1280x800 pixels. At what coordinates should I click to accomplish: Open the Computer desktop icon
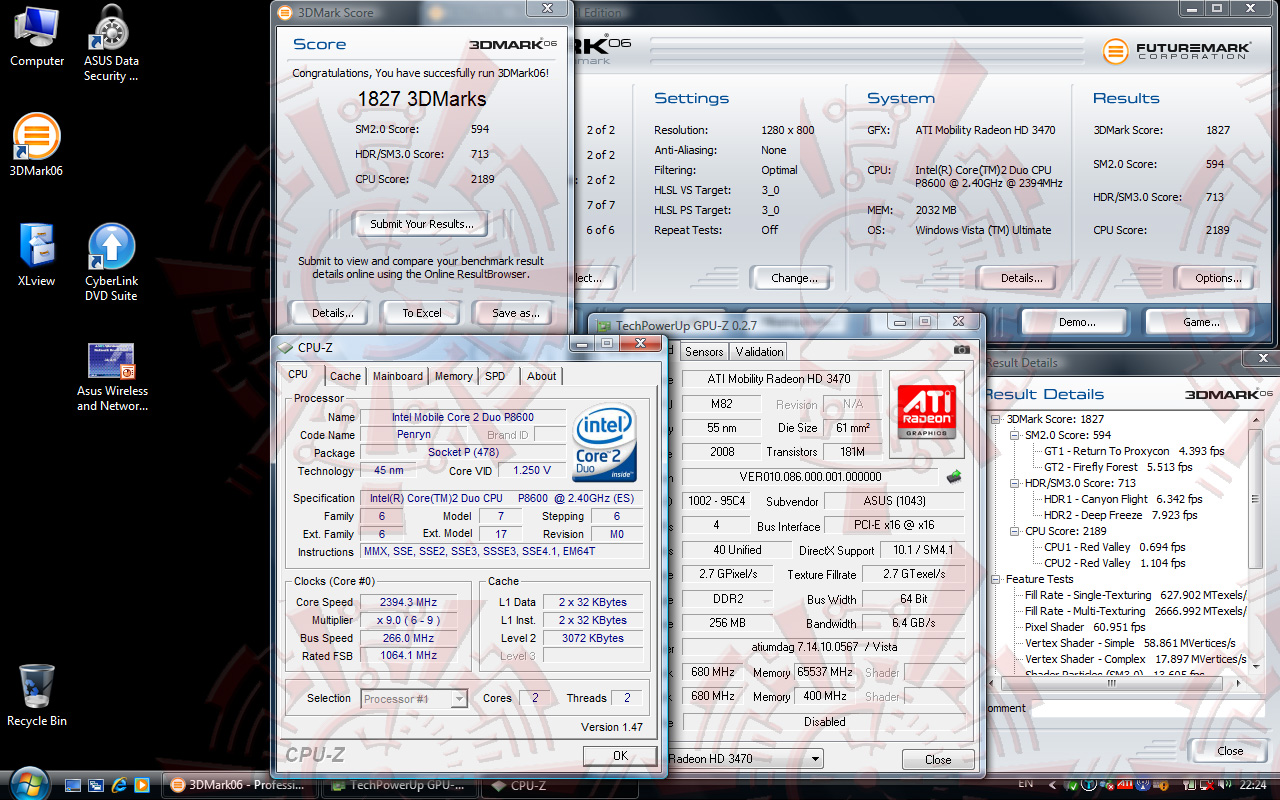[37, 36]
